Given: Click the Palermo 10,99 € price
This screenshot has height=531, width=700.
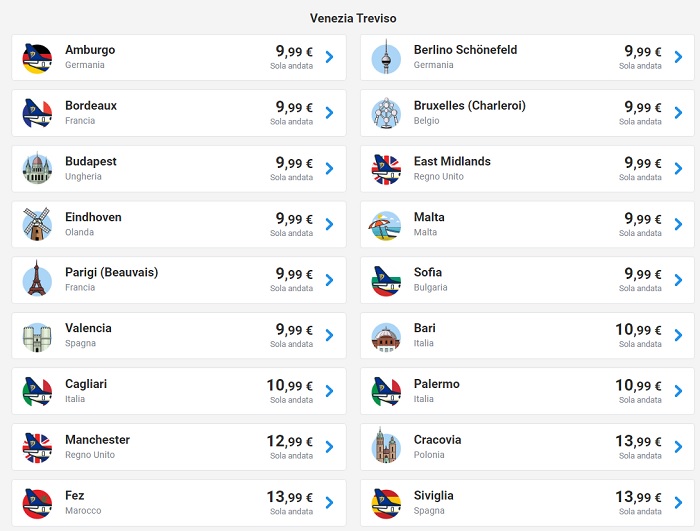Looking at the screenshot, I should pos(638,385).
